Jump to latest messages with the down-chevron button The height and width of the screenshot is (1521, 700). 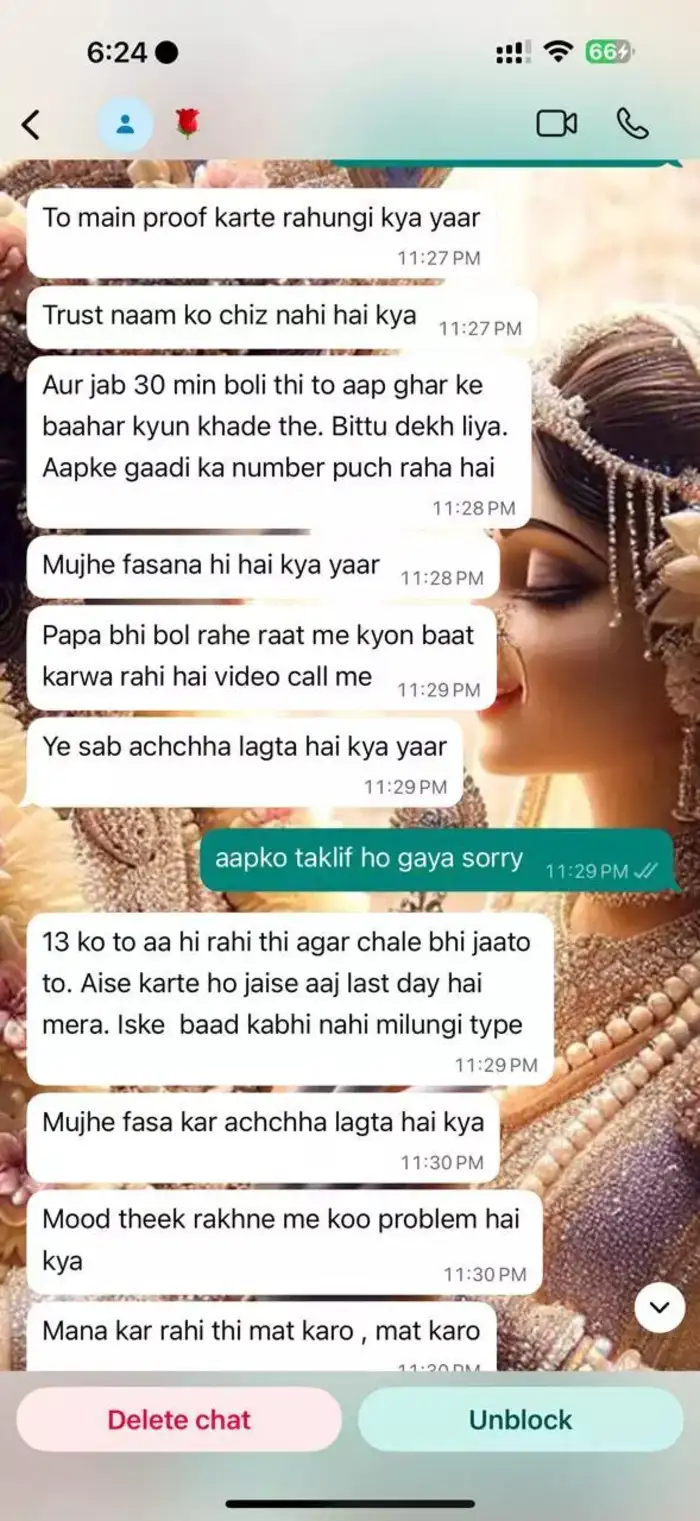click(659, 1307)
